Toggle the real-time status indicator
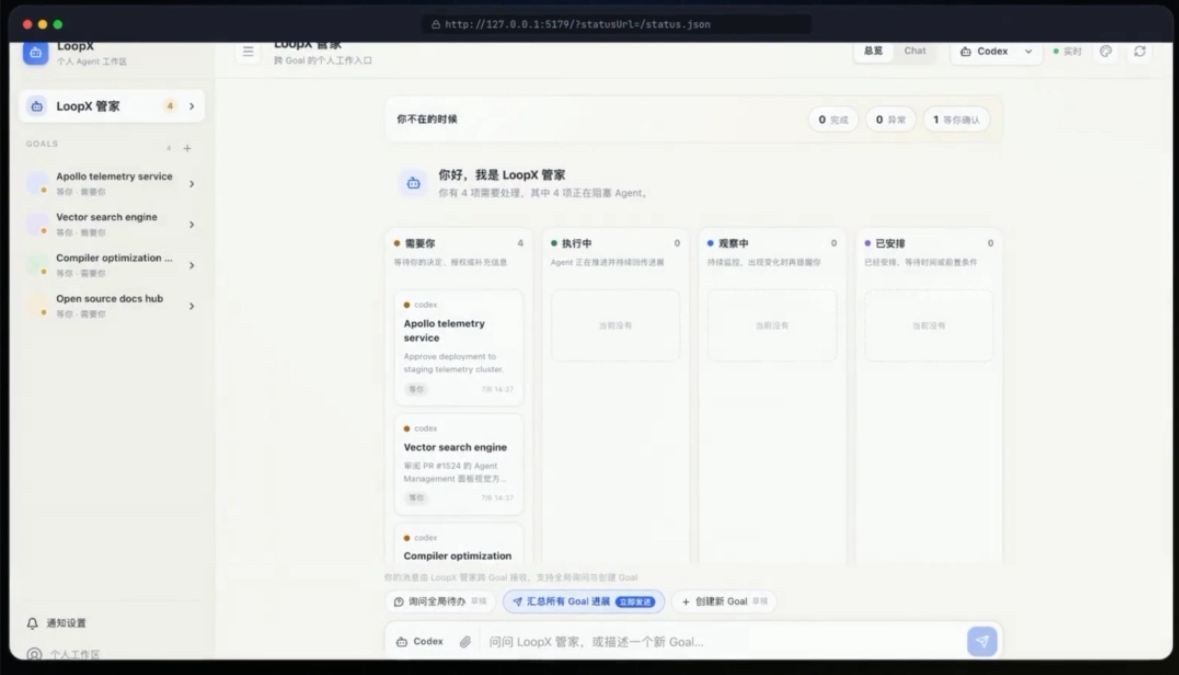The image size is (1179, 675). point(1067,51)
